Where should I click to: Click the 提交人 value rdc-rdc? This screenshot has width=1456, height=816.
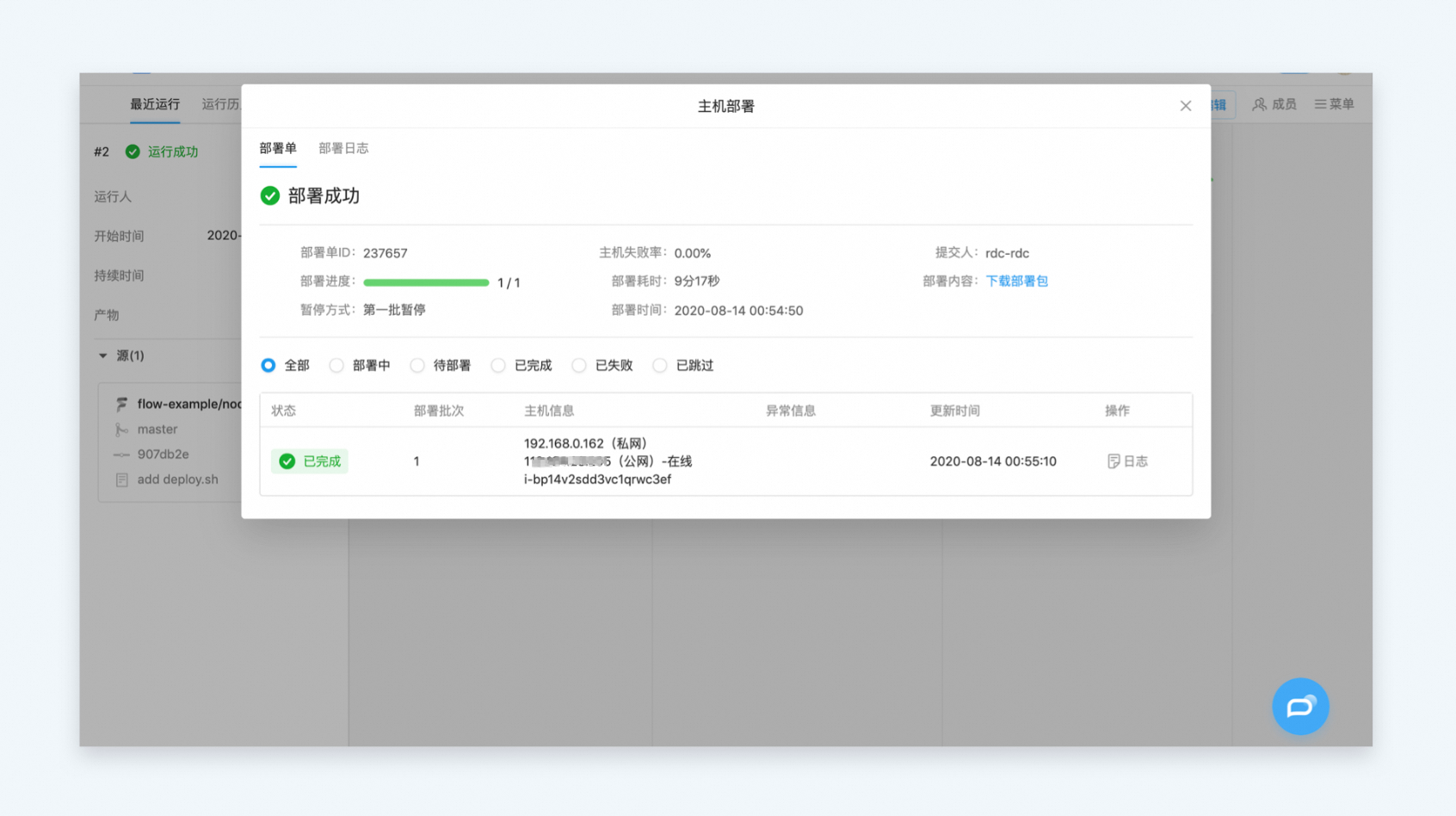point(1007,253)
